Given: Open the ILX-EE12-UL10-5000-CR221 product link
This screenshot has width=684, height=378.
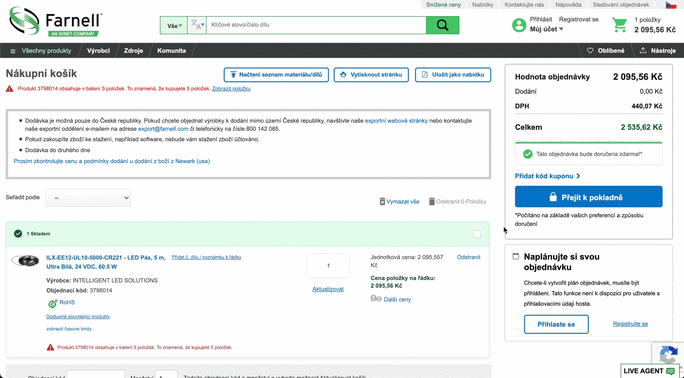Looking at the screenshot, I should pyautogui.click(x=106, y=262).
